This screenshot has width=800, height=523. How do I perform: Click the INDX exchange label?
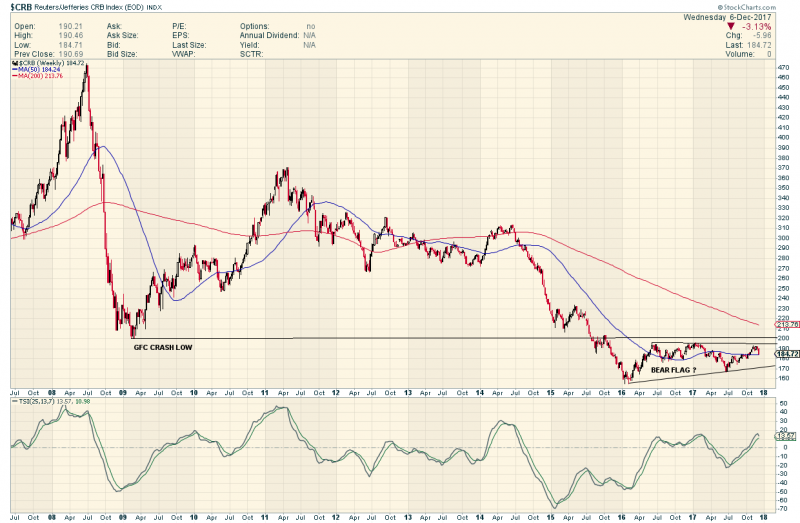[x=154, y=8]
